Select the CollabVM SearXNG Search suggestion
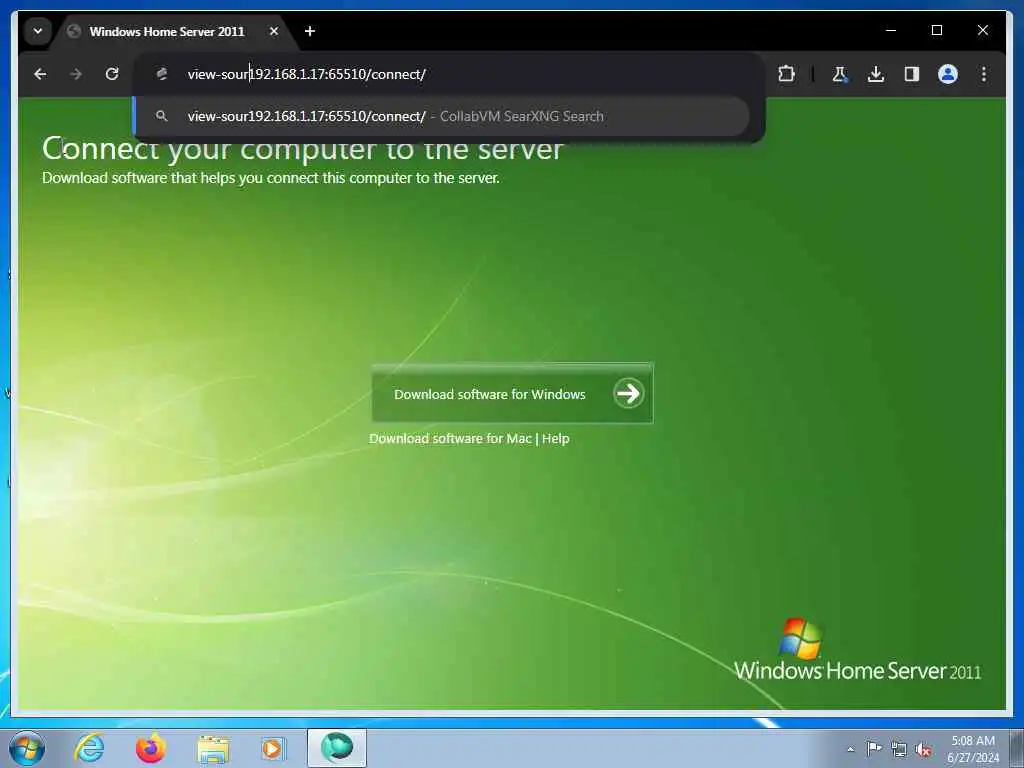This screenshot has width=1024, height=768. tap(441, 116)
